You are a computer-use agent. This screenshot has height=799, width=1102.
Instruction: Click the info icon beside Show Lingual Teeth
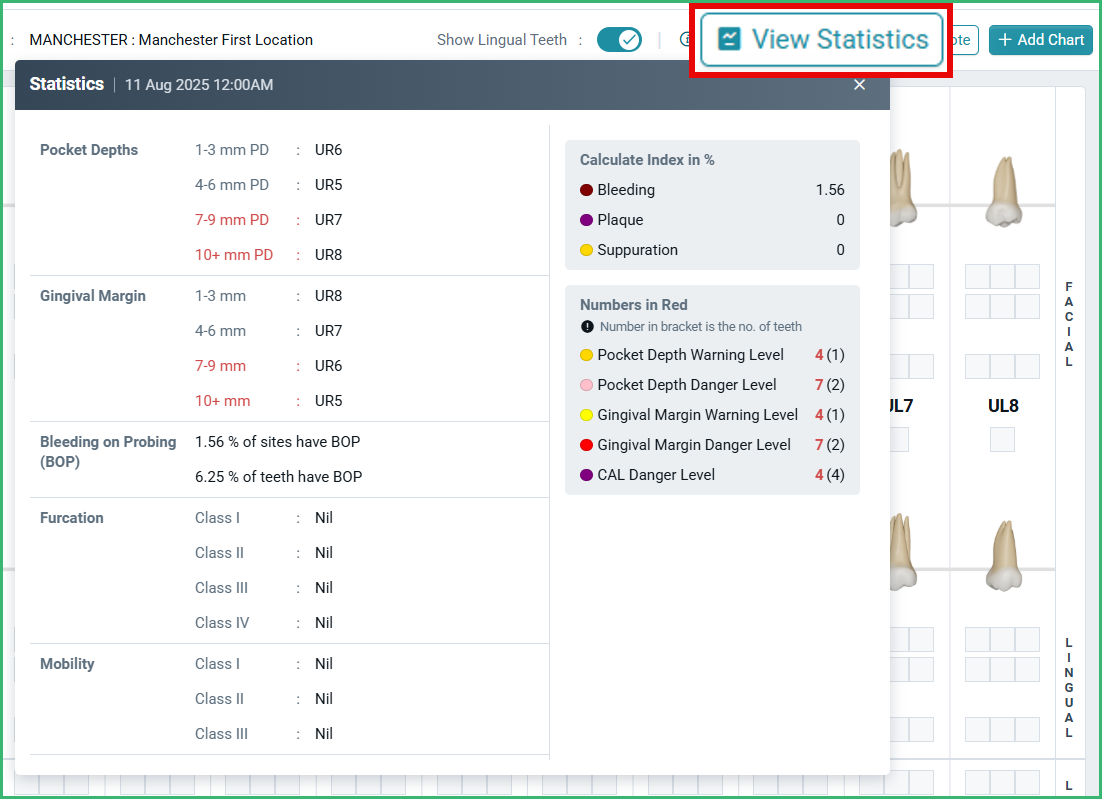[687, 39]
